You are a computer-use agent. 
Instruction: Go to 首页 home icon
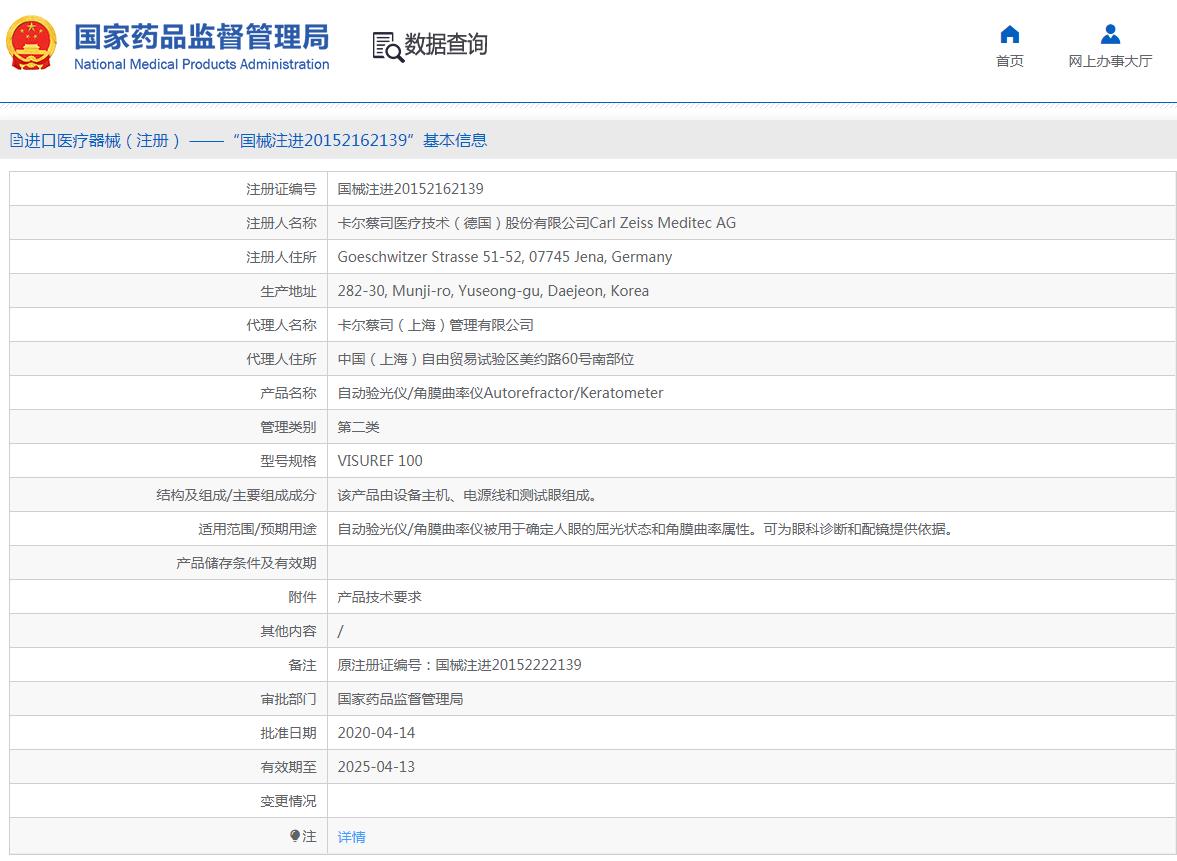(1010, 35)
